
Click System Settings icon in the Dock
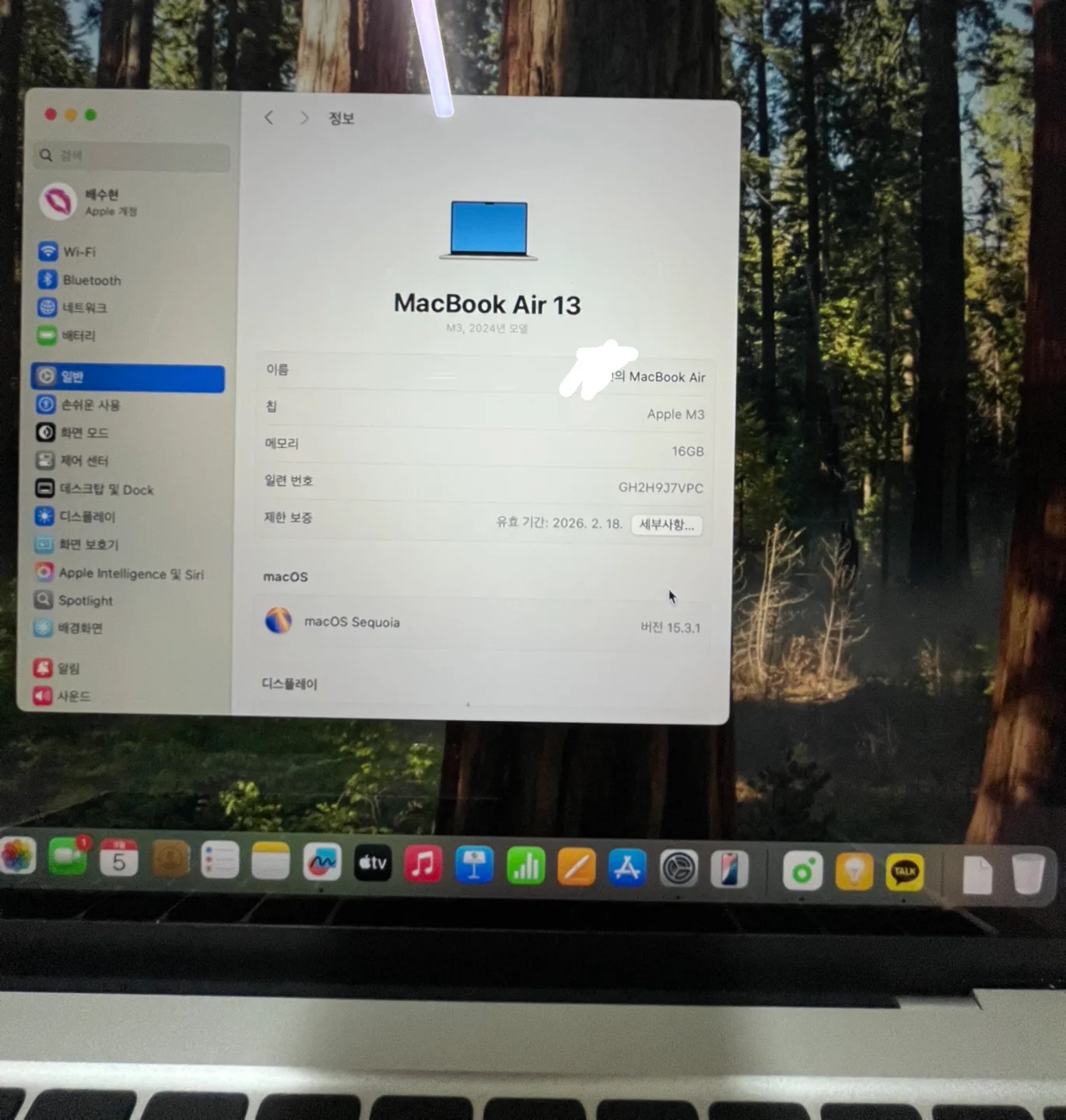(x=679, y=868)
